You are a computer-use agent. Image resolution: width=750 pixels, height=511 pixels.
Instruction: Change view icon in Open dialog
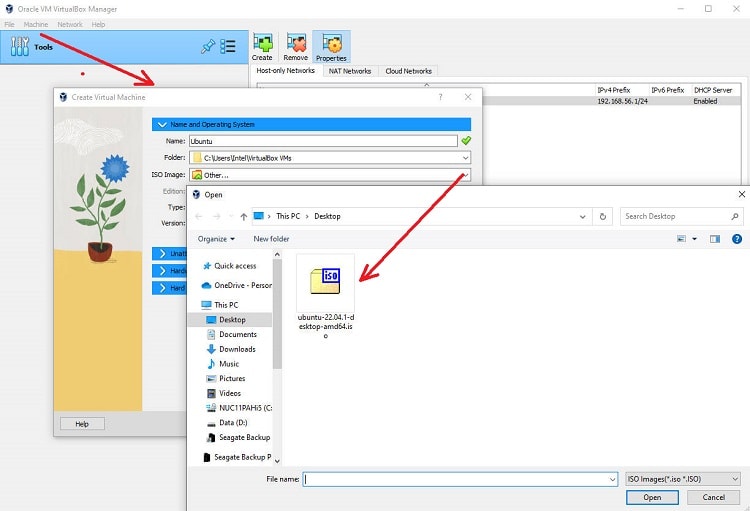681,239
